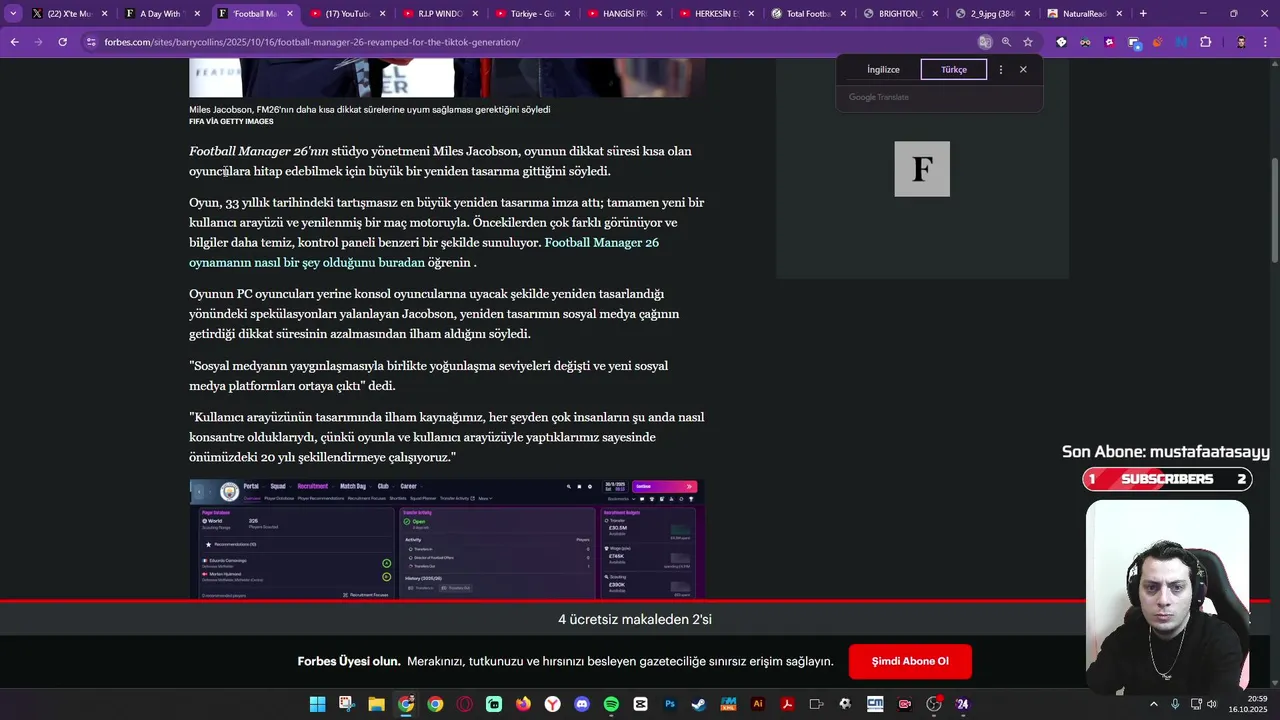Open the Windows Start menu
1280x720 pixels.
(x=318, y=704)
